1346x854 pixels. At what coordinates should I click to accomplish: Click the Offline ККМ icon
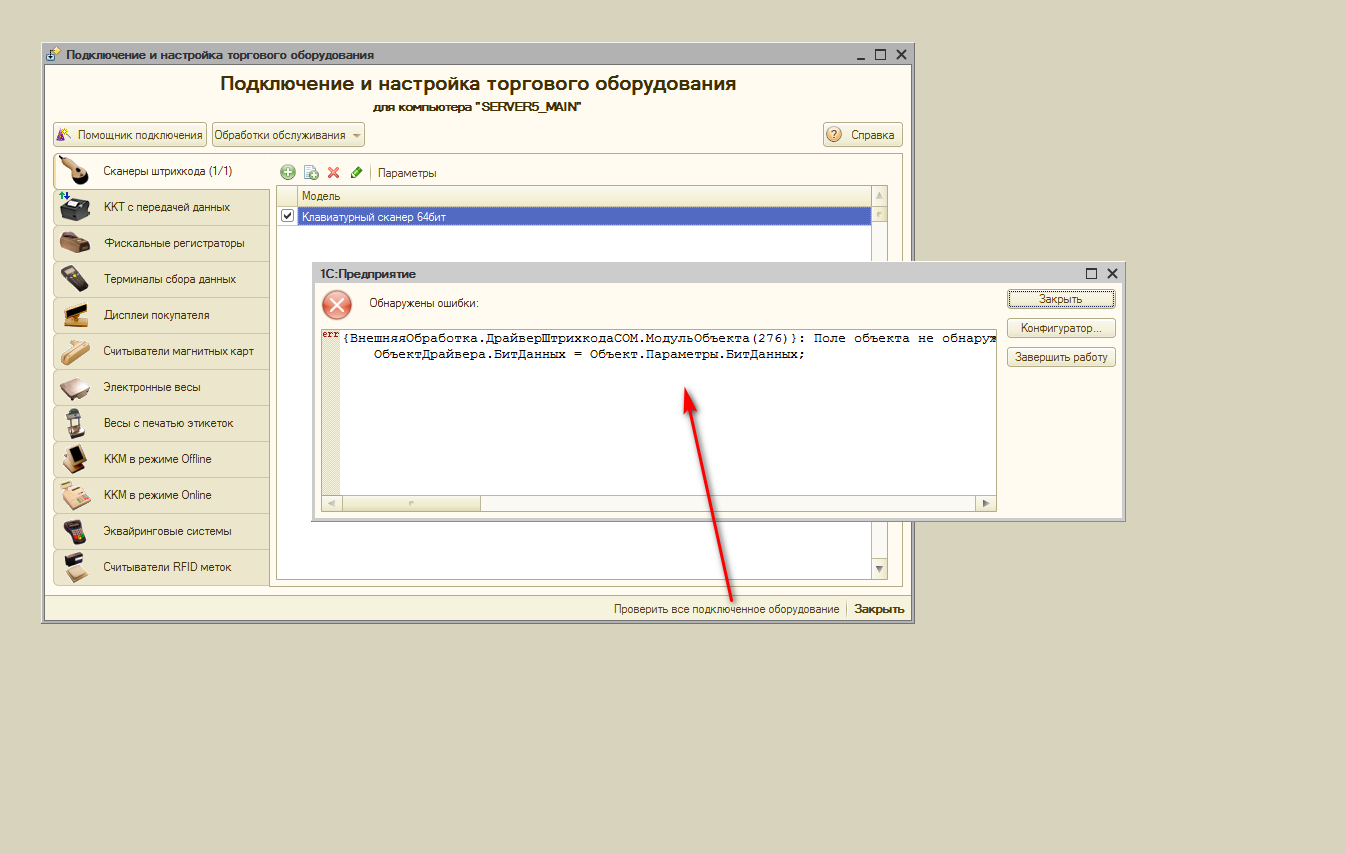tap(75, 459)
